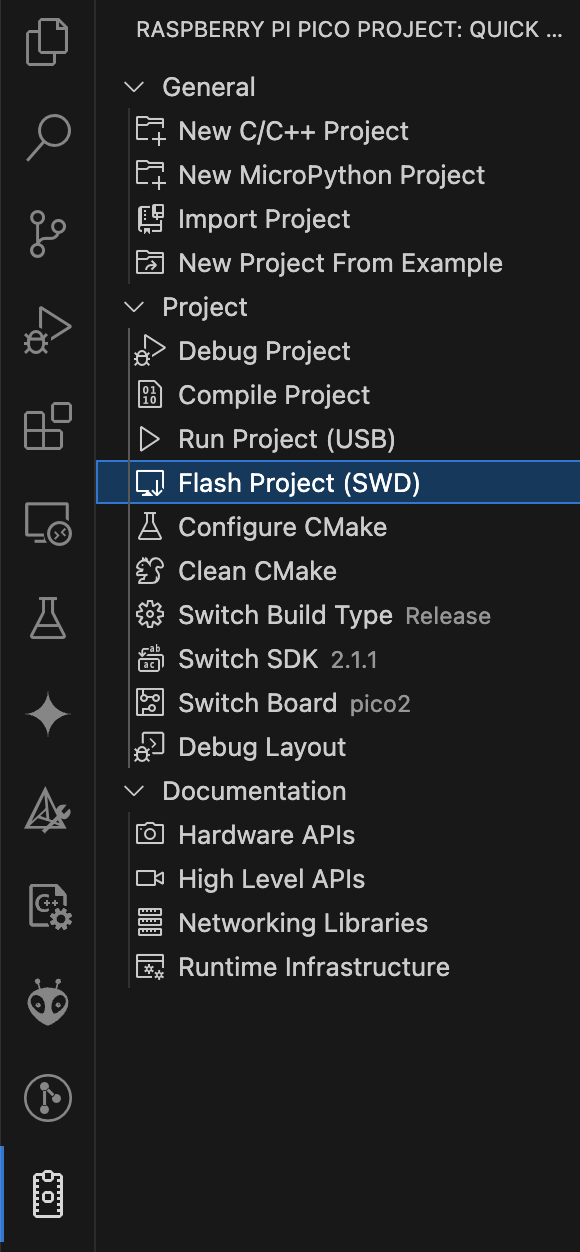
Task: Open the PlatformIO alien icon
Action: tap(47, 1003)
